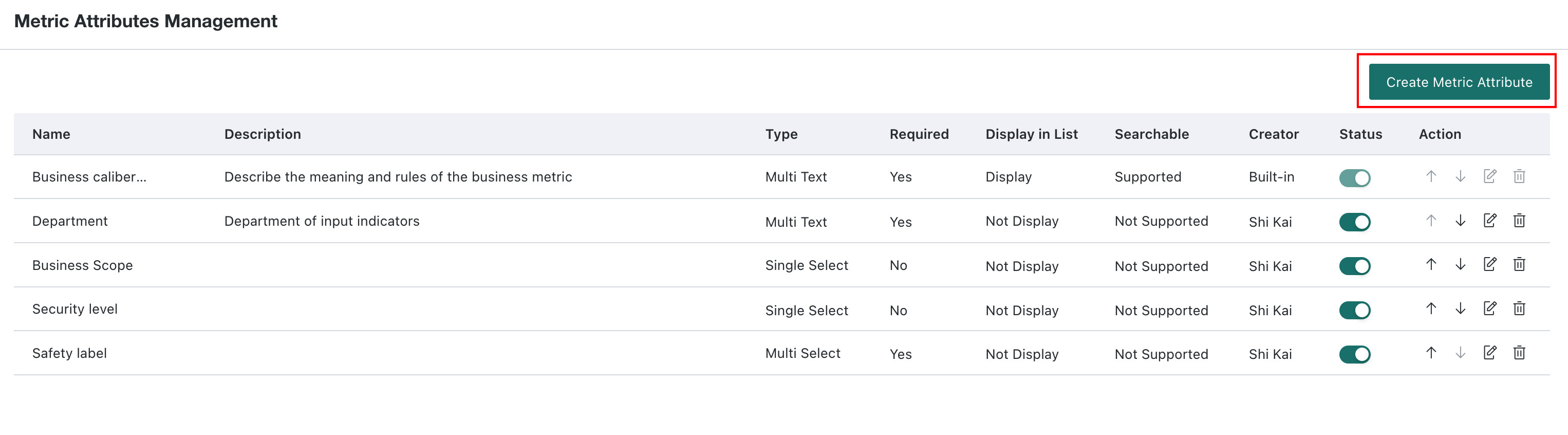This screenshot has height=435, width=1568.
Task: Edit the Business Scope attribute
Action: [x=1489, y=264]
